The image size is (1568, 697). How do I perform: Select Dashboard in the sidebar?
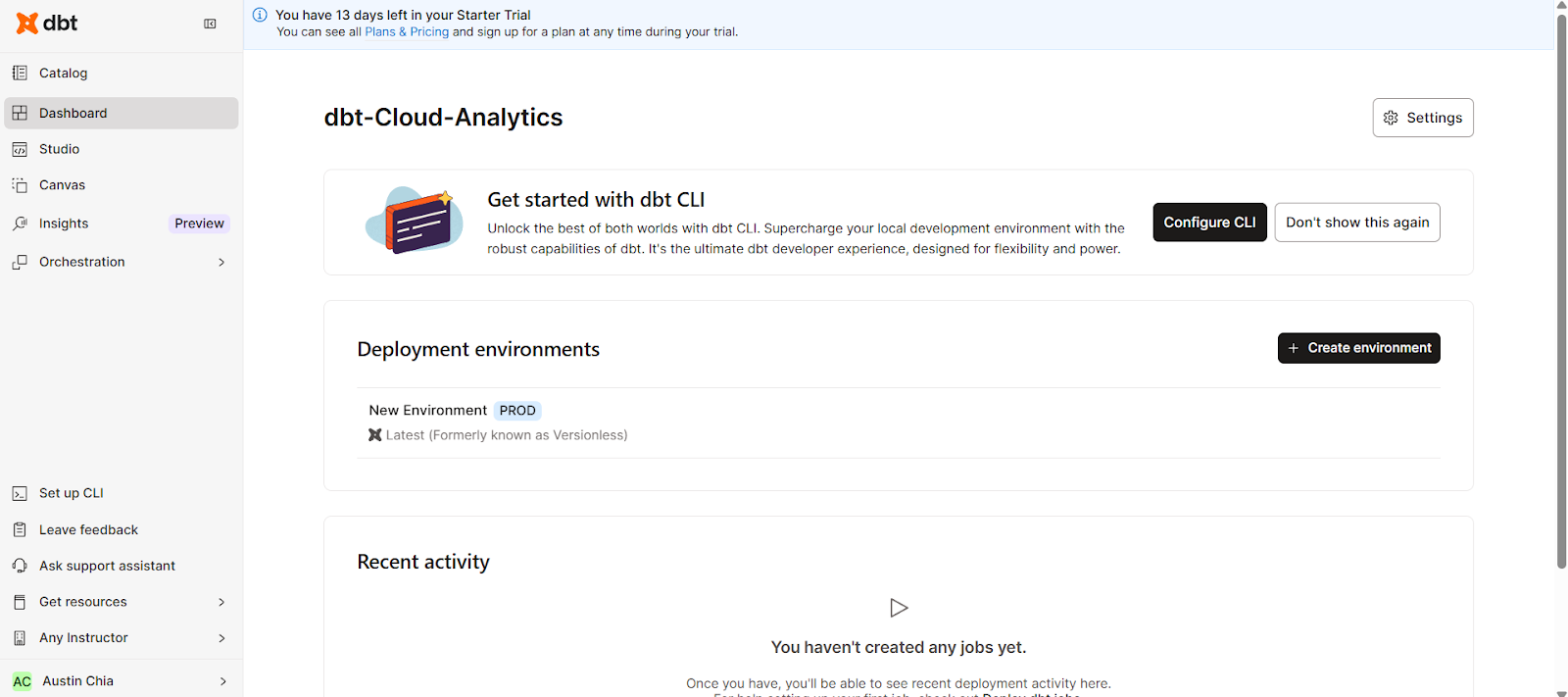73,113
